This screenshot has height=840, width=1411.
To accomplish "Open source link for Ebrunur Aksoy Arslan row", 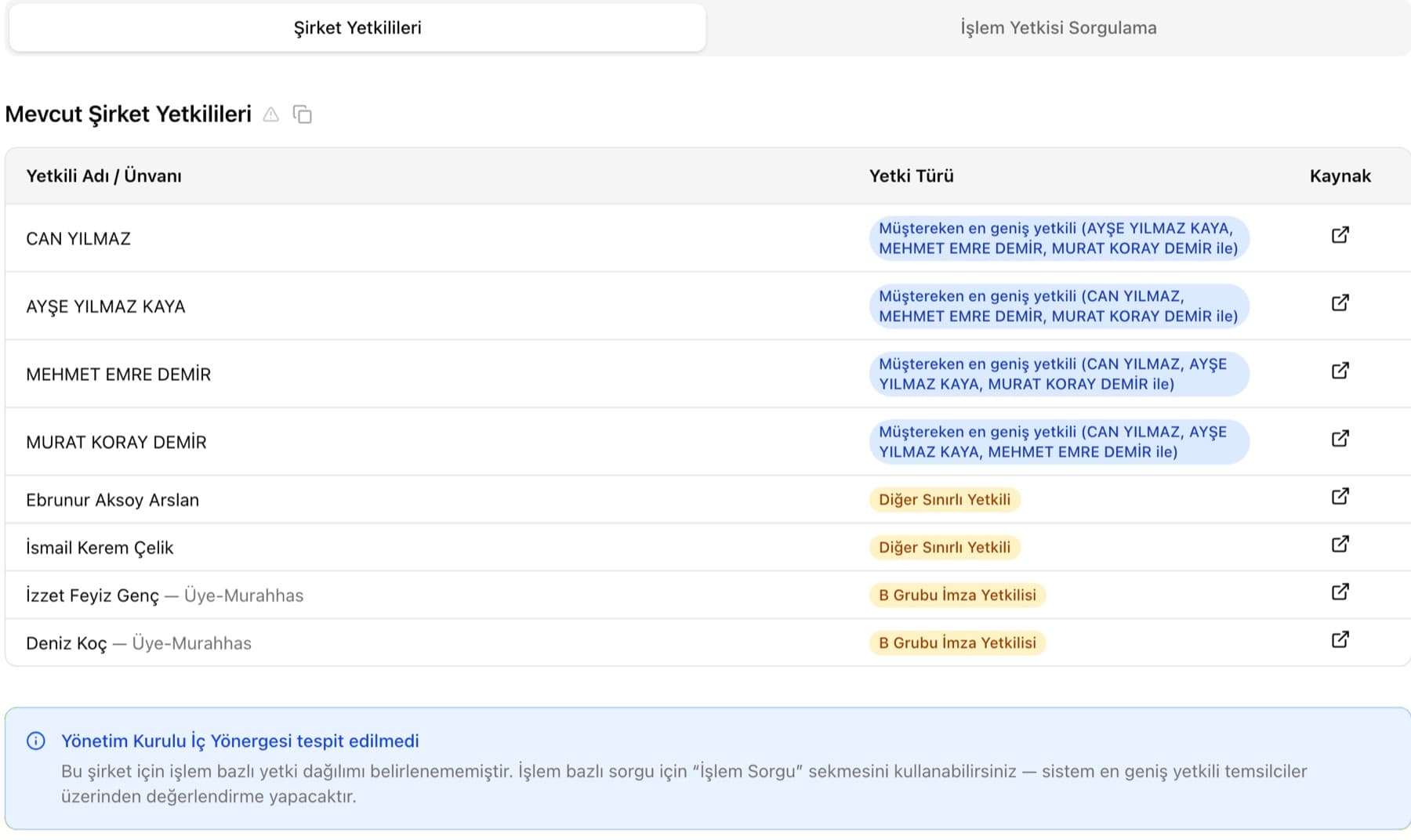I will point(1340,496).
